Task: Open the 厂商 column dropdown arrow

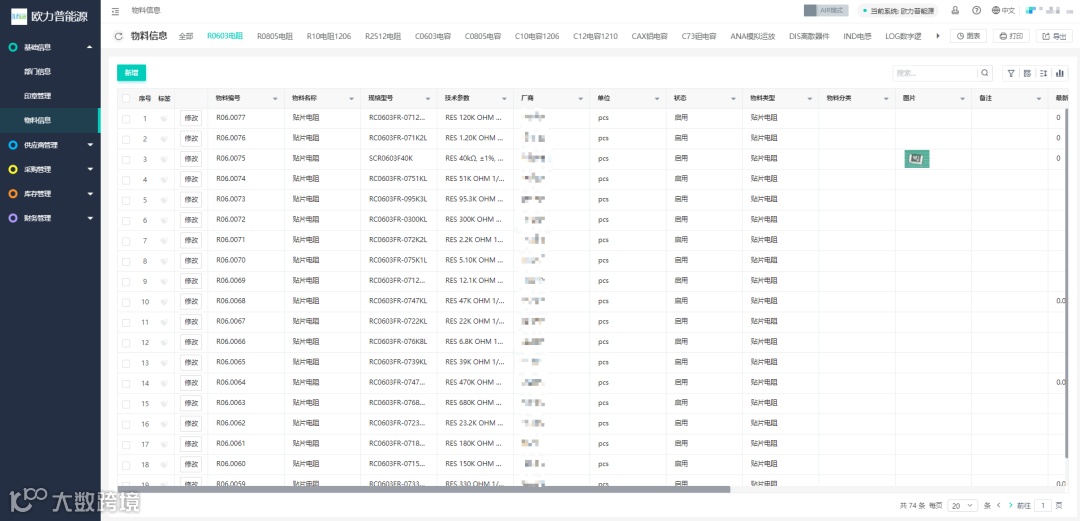Action: 581,99
